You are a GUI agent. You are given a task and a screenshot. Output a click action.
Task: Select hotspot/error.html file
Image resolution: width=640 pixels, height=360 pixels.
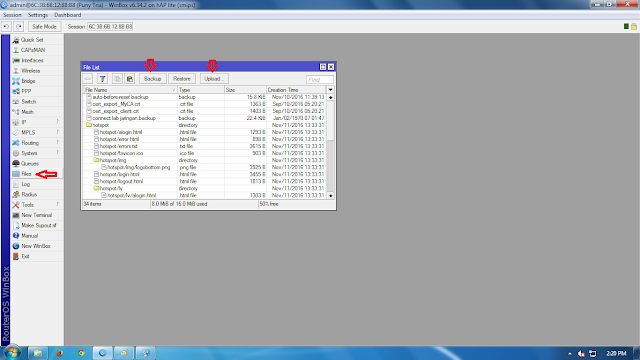204,139
